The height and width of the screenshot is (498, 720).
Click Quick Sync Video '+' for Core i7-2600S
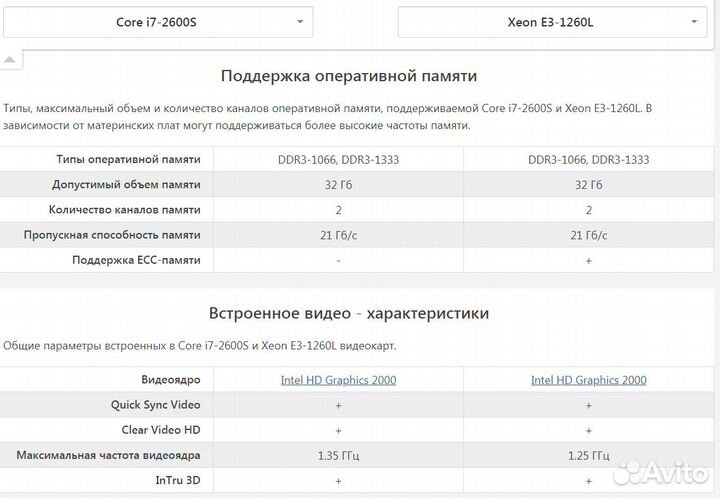tap(338, 405)
